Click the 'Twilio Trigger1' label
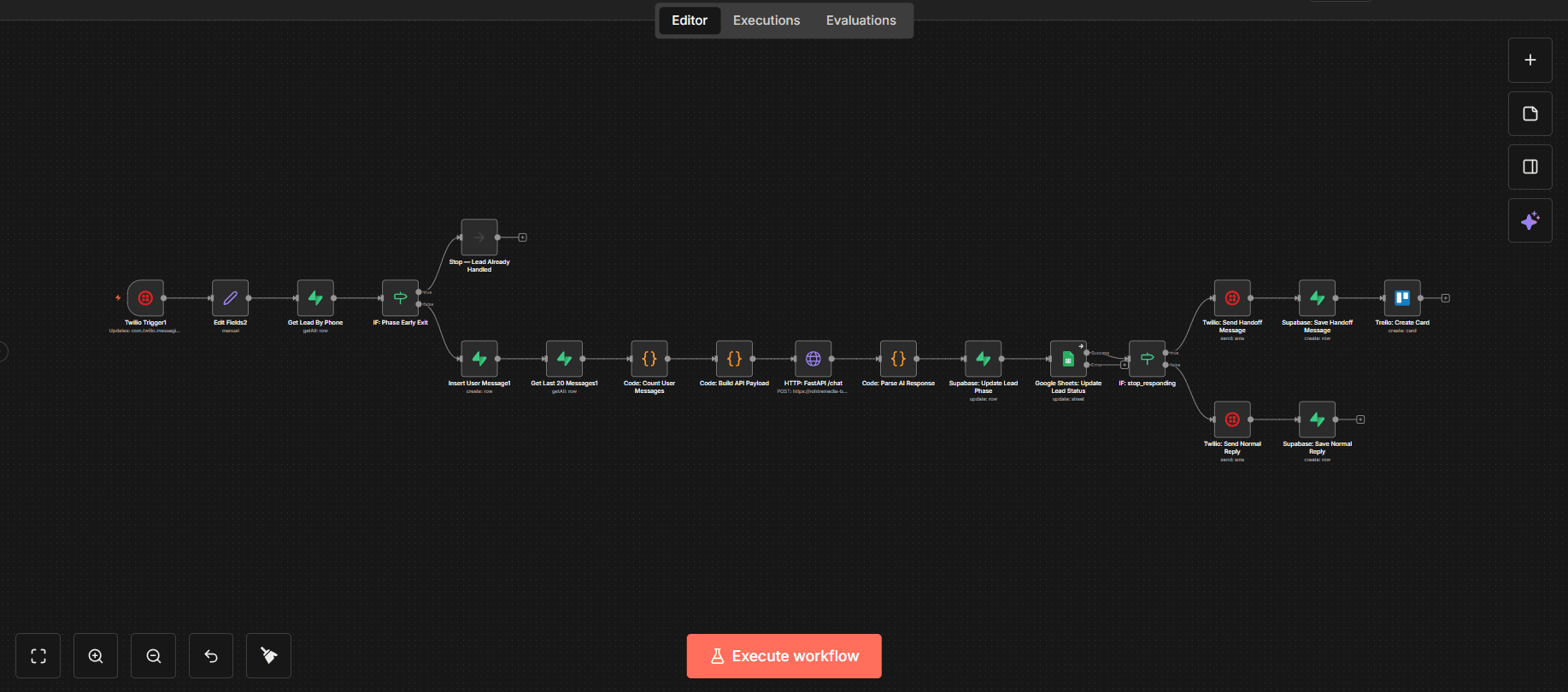Viewport: 1568px width, 692px height. [145, 323]
